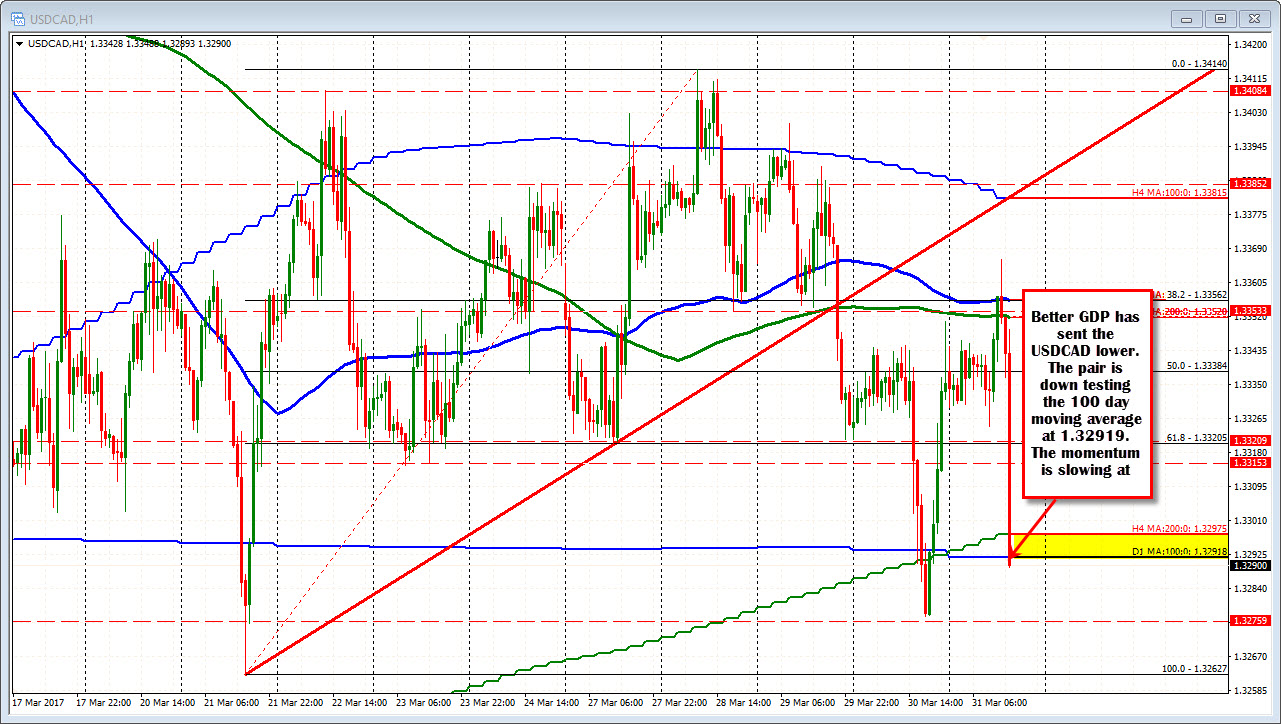Click the 1.33945 price axis value

[x=1252, y=147]
